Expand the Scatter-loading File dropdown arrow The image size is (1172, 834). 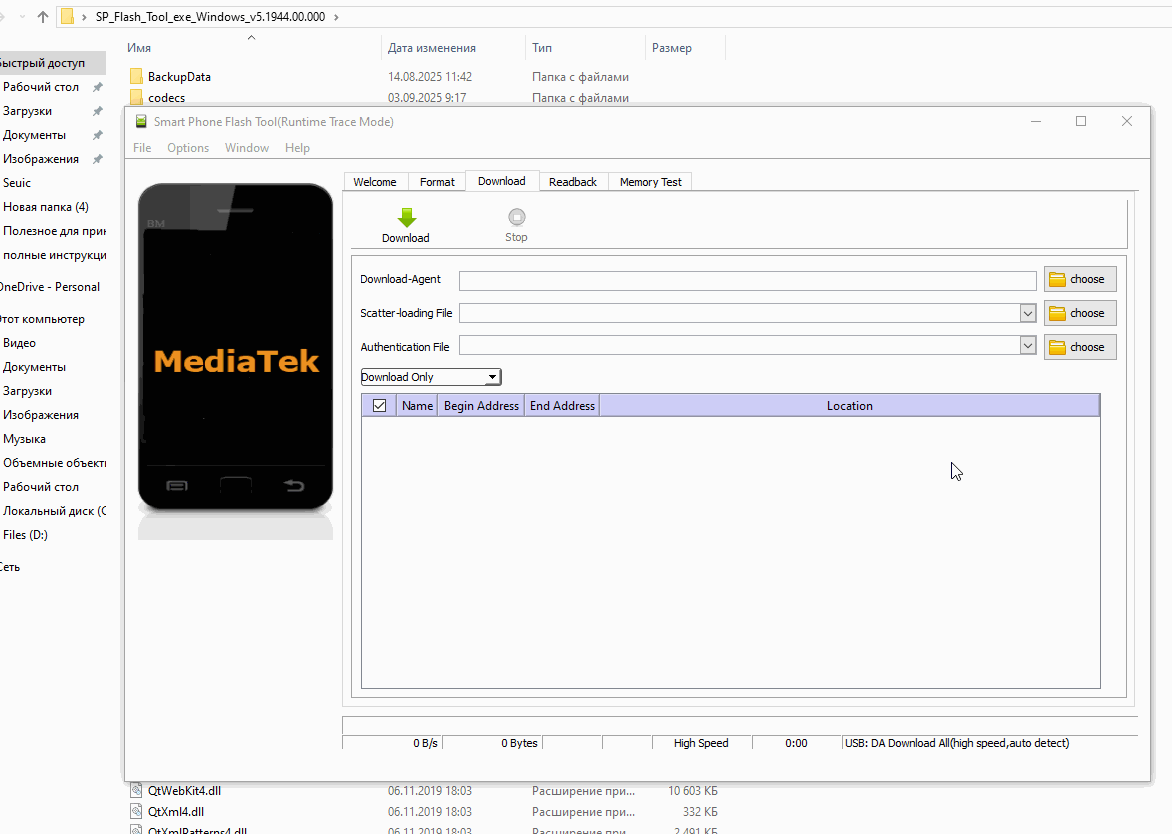coord(1027,313)
